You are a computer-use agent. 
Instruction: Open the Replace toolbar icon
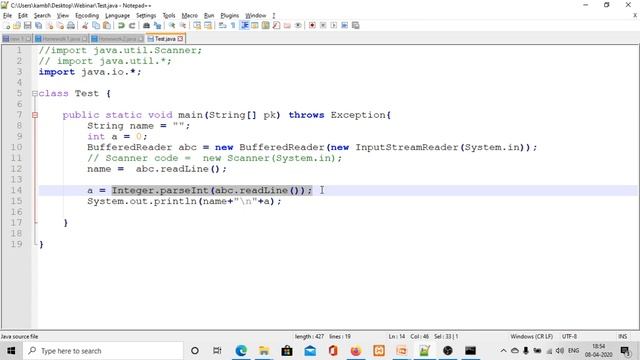point(158,25)
